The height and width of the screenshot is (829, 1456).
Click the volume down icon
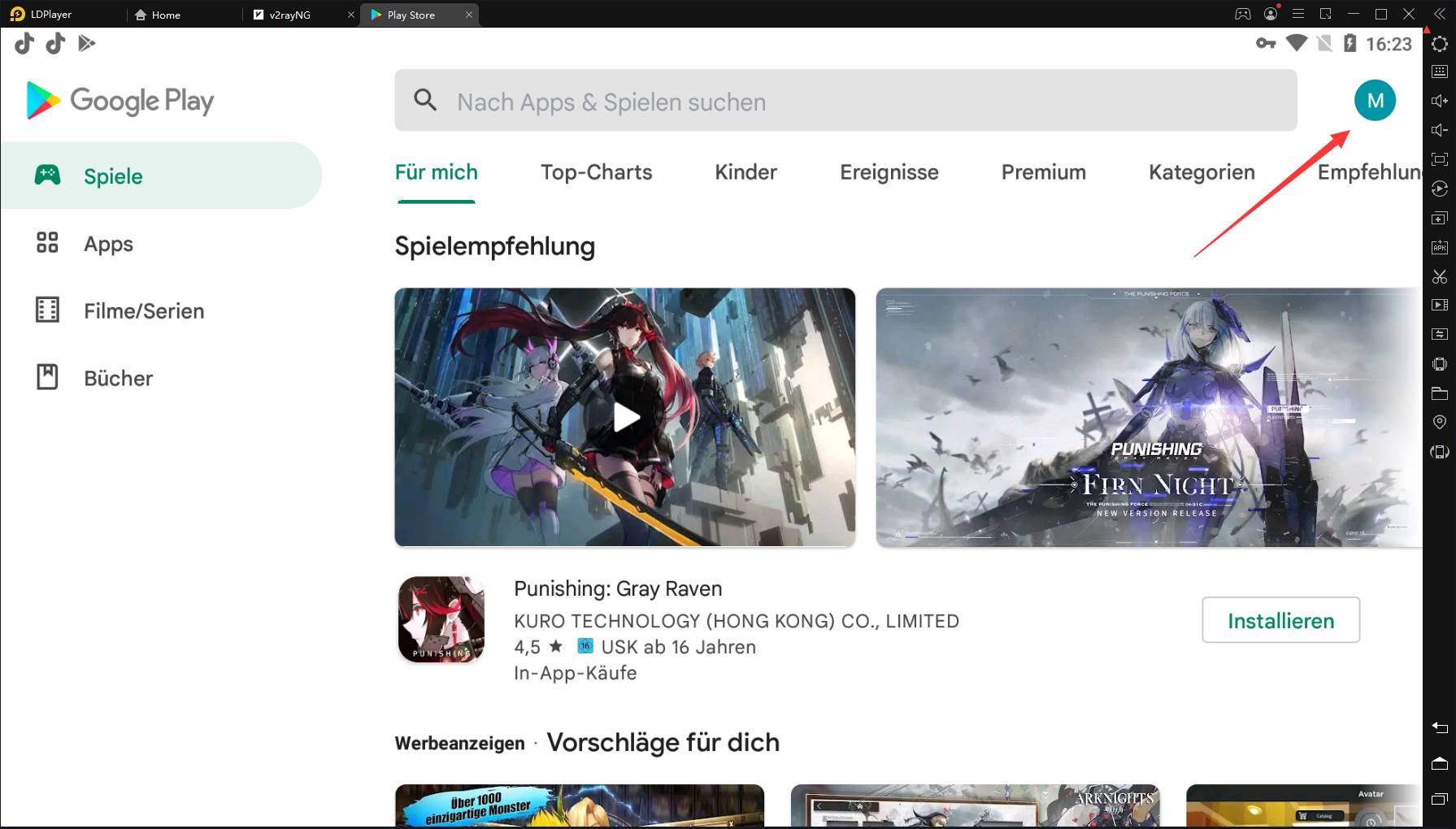click(1440, 130)
